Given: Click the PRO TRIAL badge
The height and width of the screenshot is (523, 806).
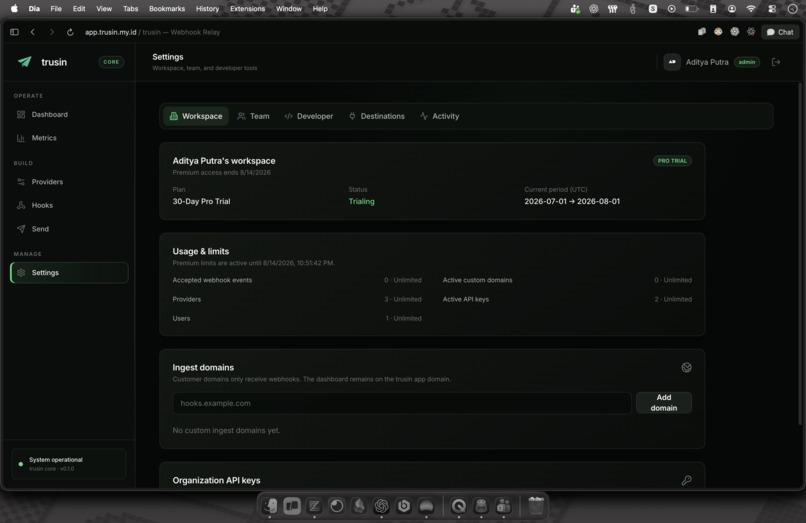Looking at the screenshot, I should [672, 161].
